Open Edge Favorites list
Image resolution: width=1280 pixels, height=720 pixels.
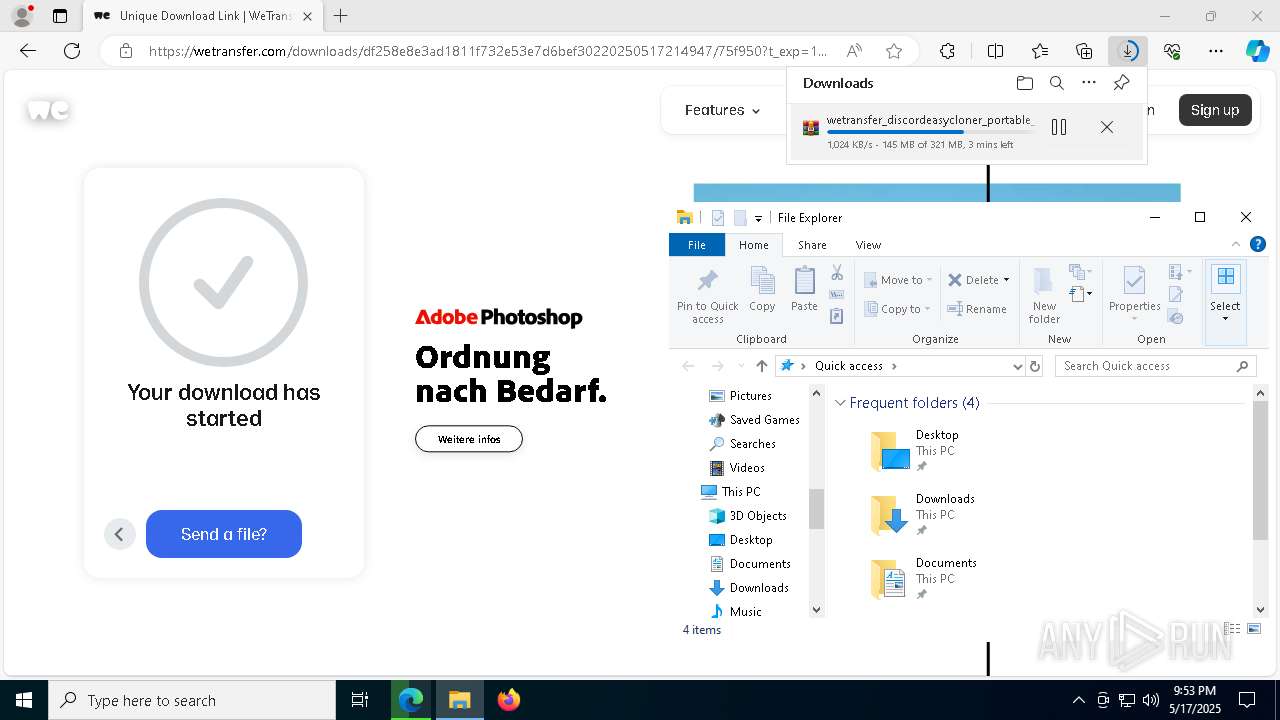[1040, 51]
